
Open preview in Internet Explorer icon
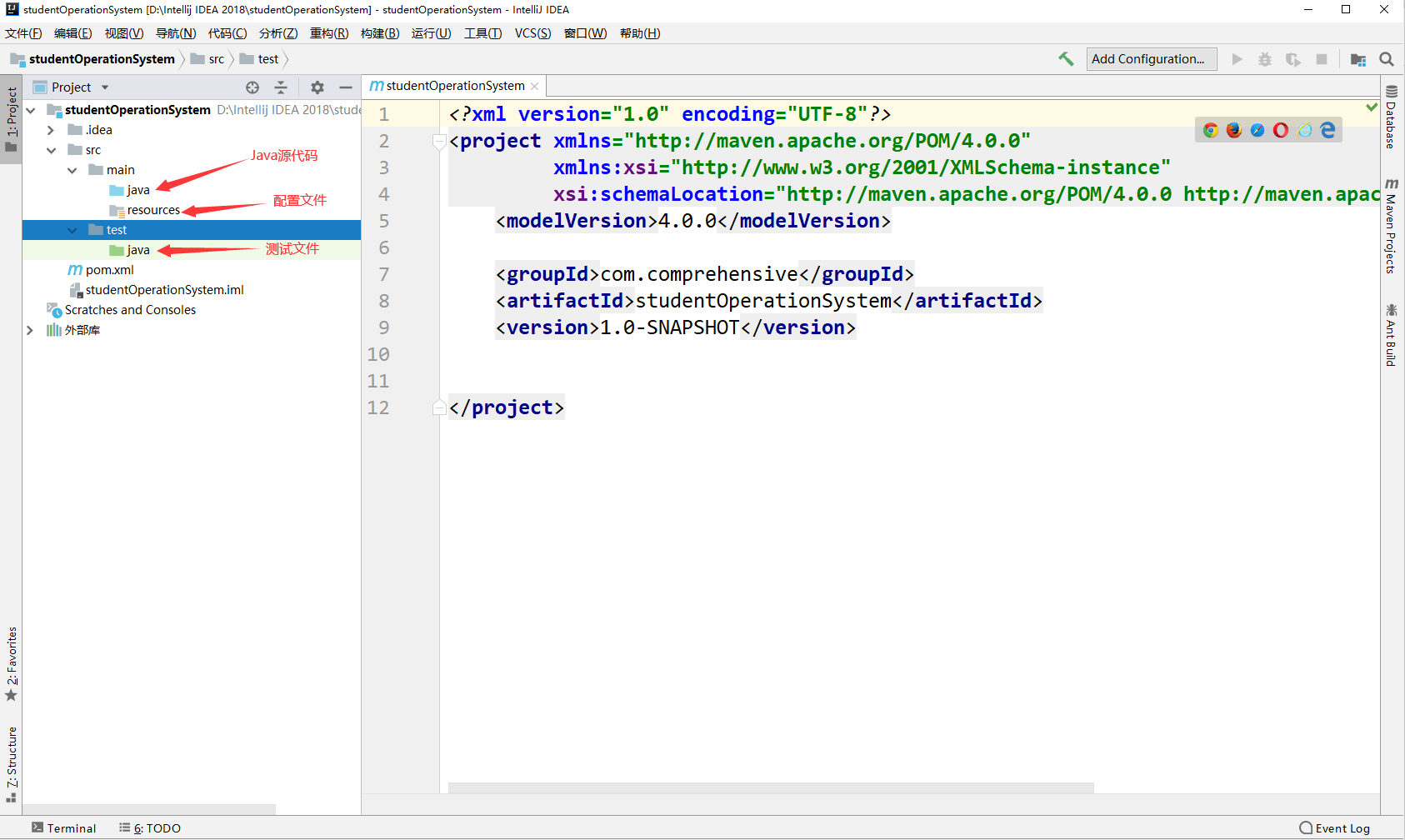1304,130
